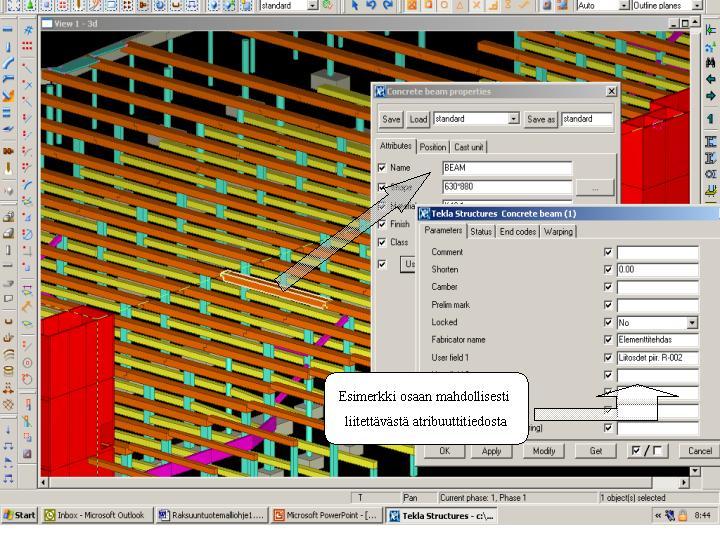The image size is (720, 540).
Task: Switch to the Attributes tab
Action: coord(395,146)
